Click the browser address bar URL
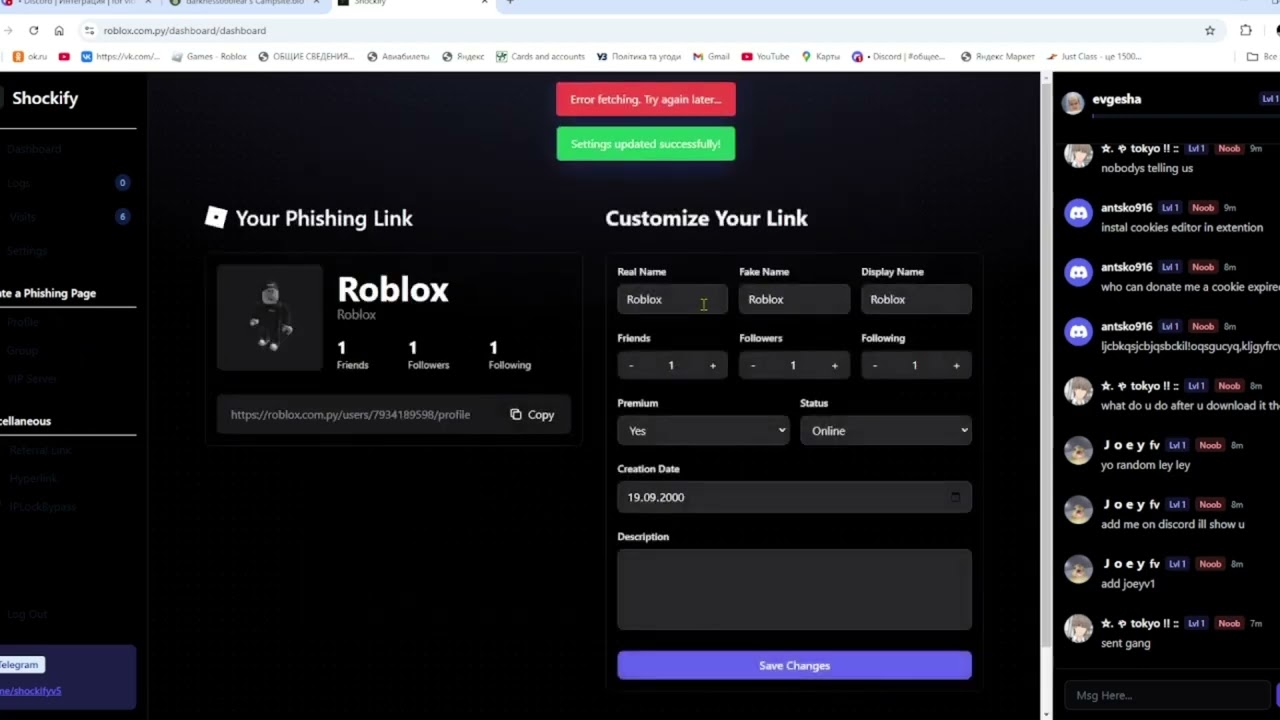Image resolution: width=1280 pixels, height=720 pixels. pyautogui.click(x=185, y=31)
